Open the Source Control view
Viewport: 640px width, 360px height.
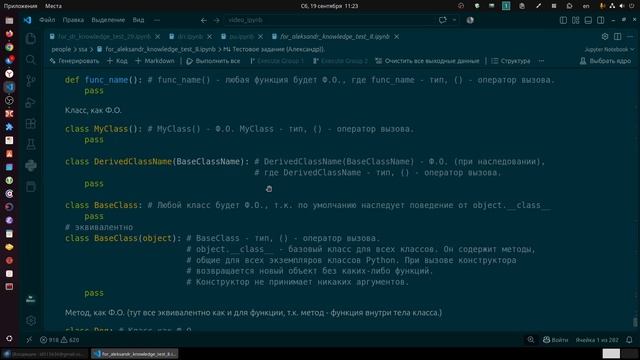(x=31, y=81)
